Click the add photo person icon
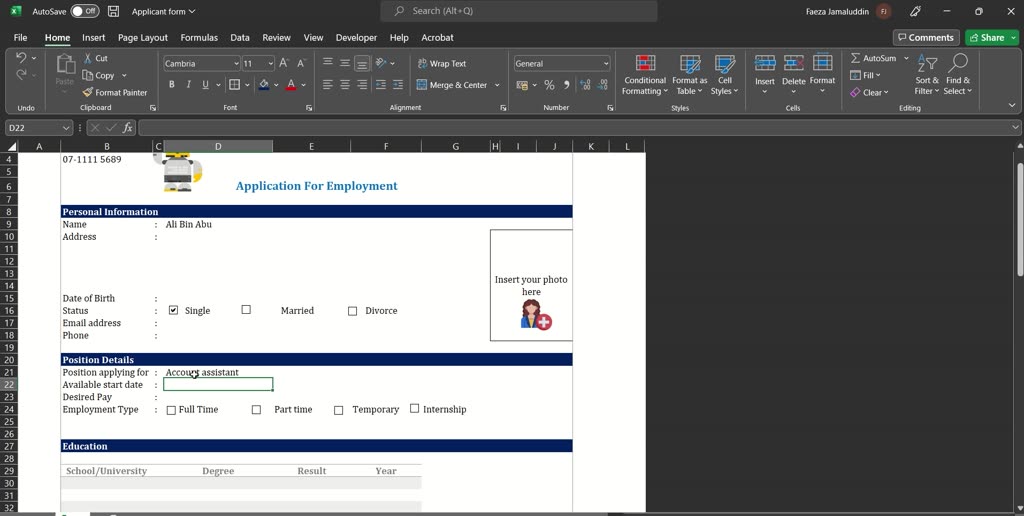This screenshot has width=1024, height=516. (x=536, y=314)
